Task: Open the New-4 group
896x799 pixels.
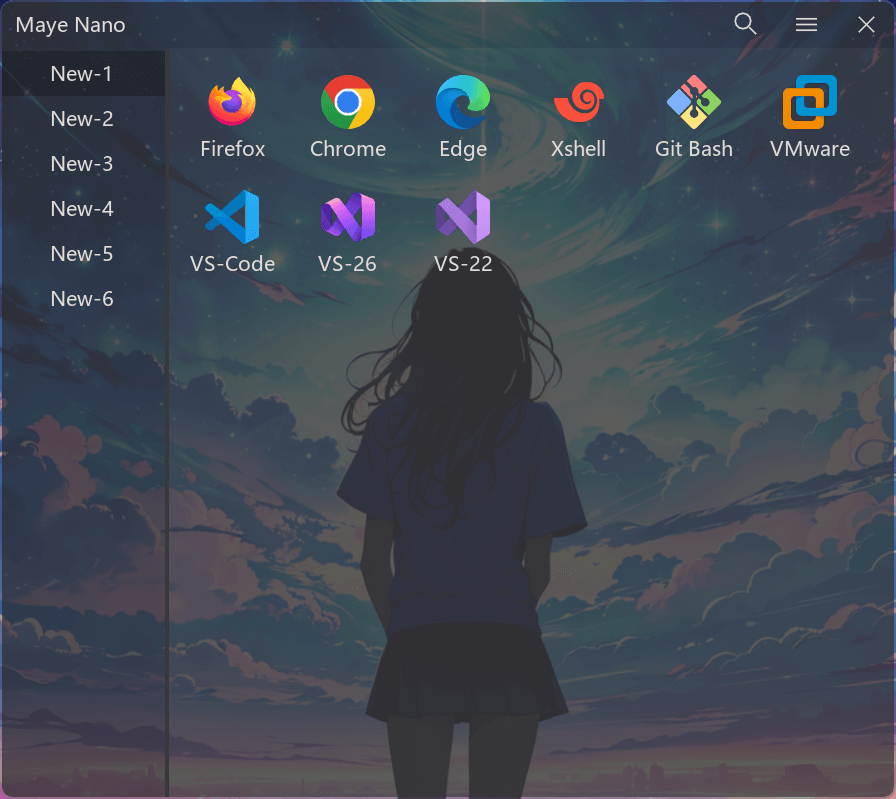Action: [x=82, y=208]
